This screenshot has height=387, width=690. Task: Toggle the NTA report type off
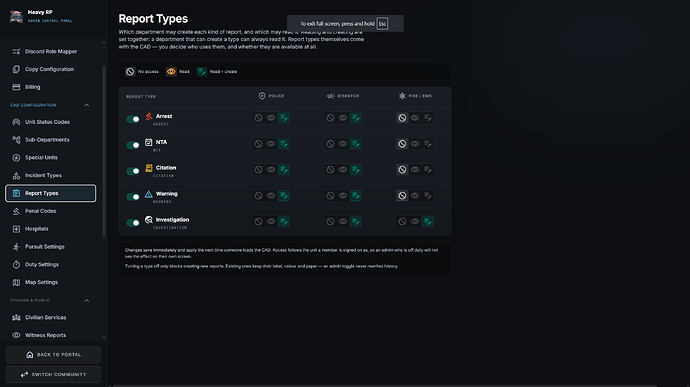(133, 145)
